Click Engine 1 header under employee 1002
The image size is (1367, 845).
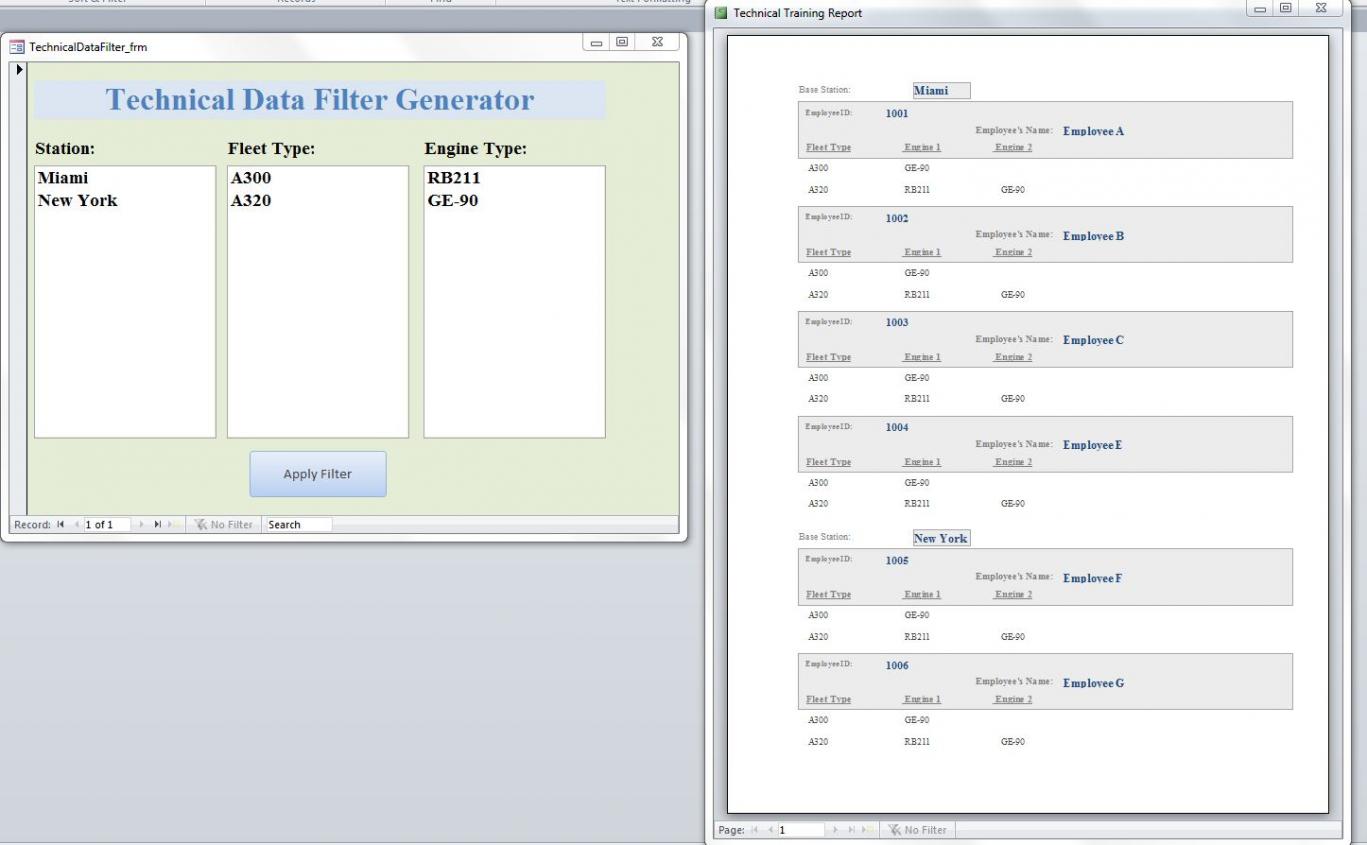(x=922, y=252)
